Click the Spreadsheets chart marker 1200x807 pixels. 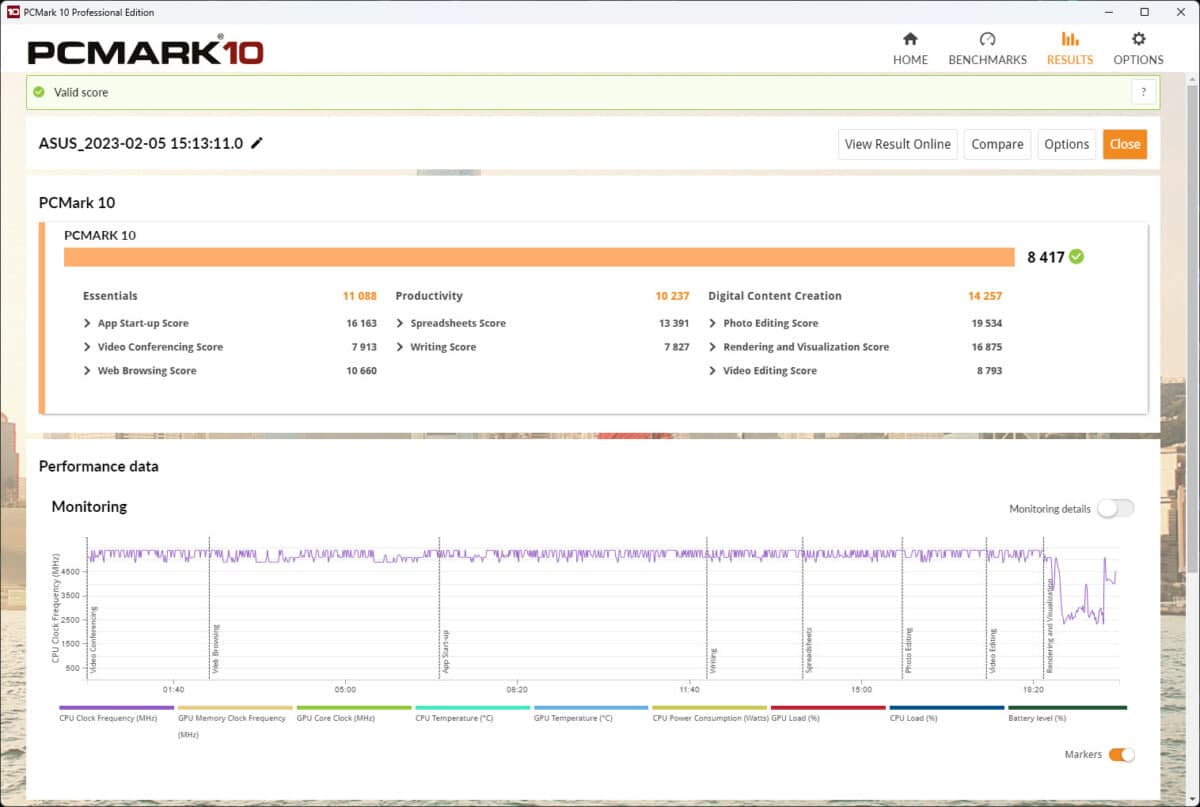pyautogui.click(x=808, y=650)
